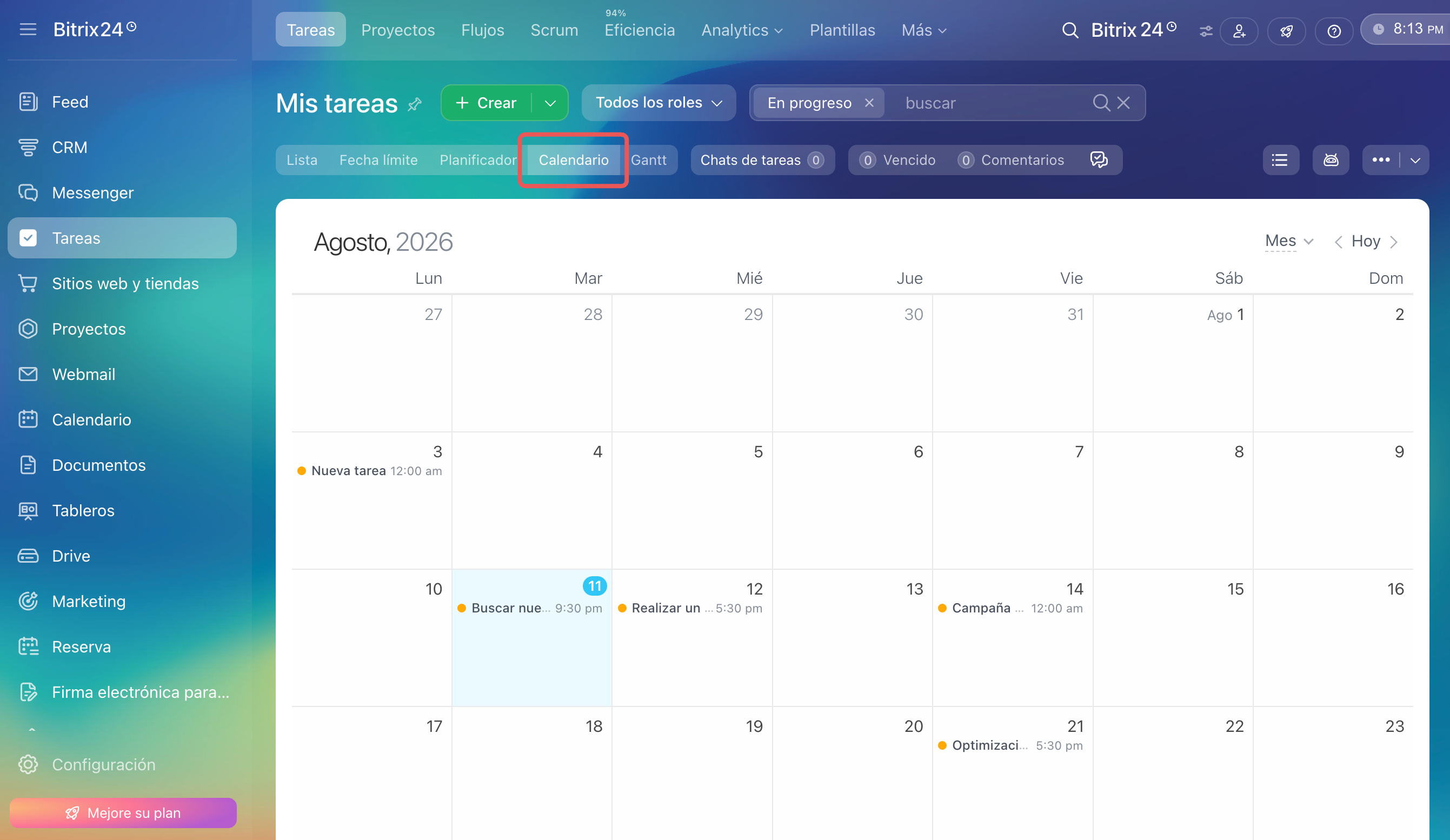The height and width of the screenshot is (840, 1450).
Task: Open the Crear button dropdown arrow
Action: [550, 103]
